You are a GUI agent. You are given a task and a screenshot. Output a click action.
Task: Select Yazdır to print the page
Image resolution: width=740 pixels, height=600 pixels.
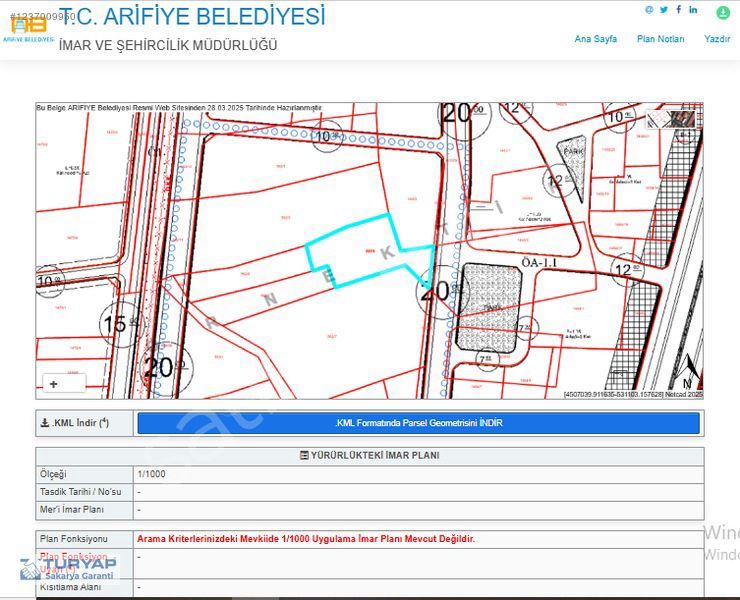(717, 39)
